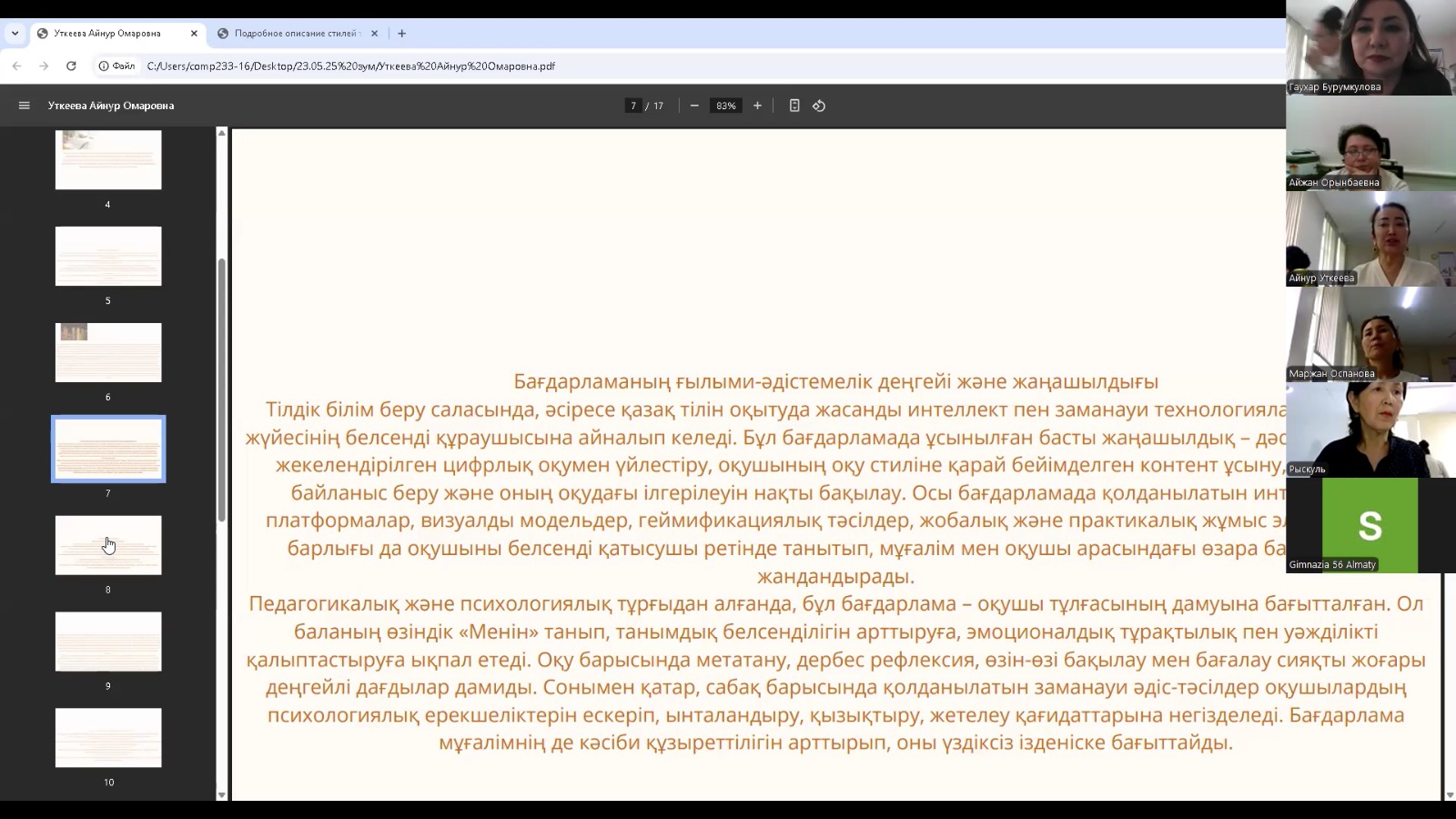Screen dimensions: 1456x819
Task: Toggle the PDF sidebar menu icon
Action: coord(25,106)
